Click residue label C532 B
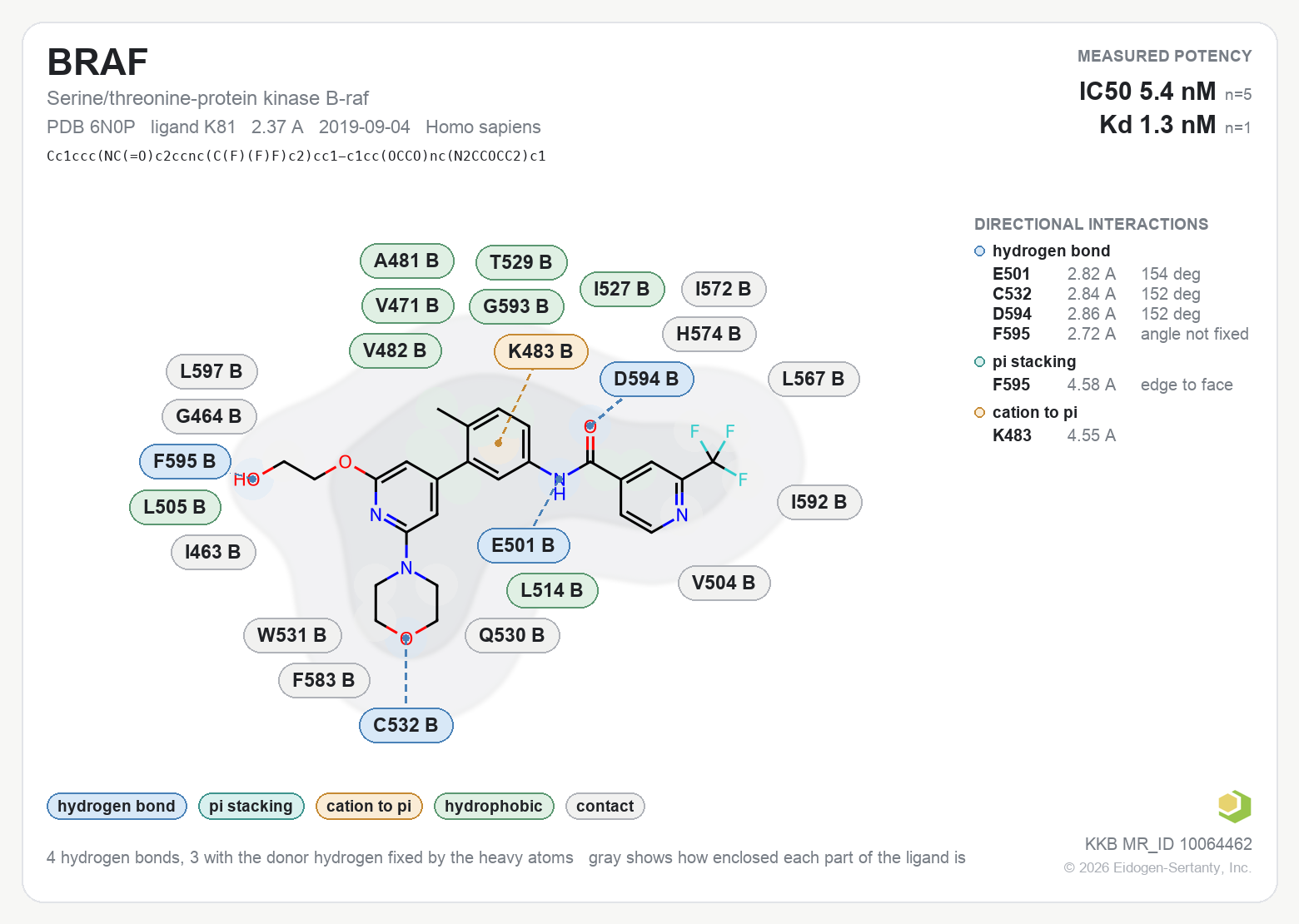 [x=406, y=725]
